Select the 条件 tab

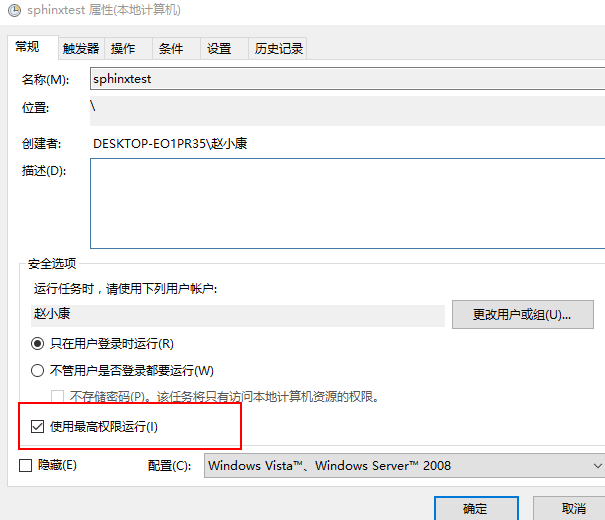[171, 48]
